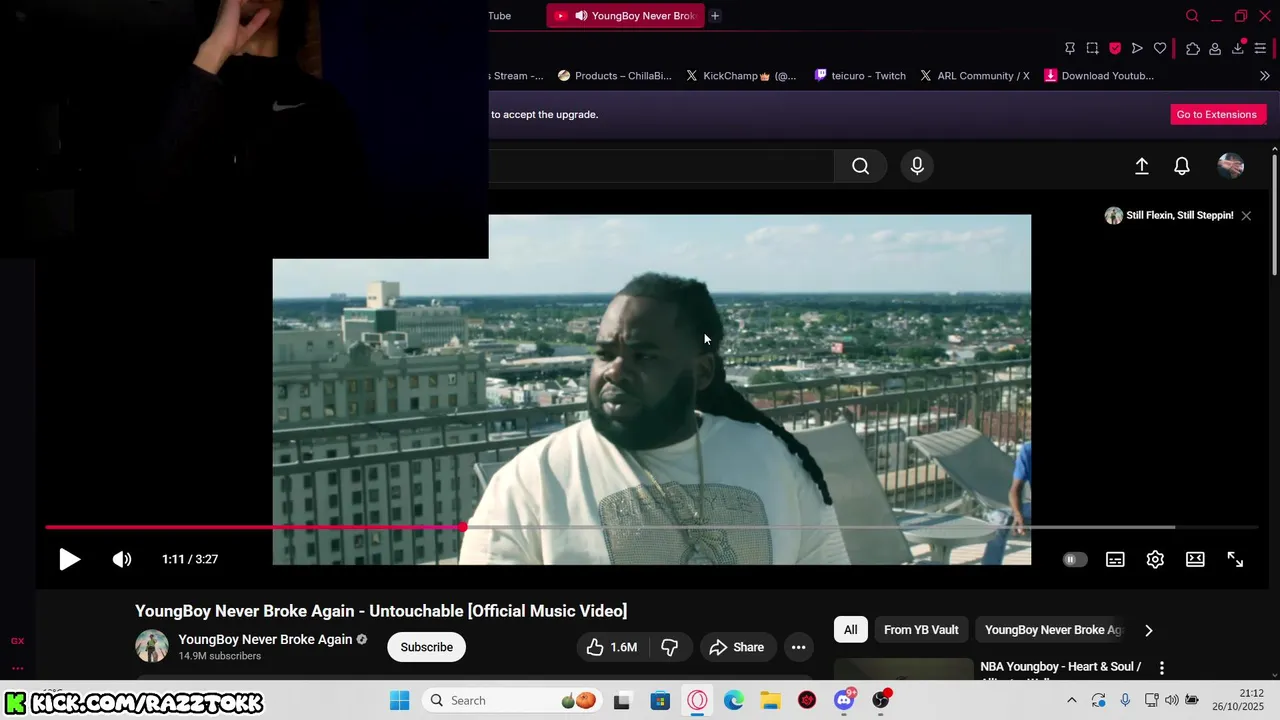The height and width of the screenshot is (720, 1280).
Task: Expand hidden system tray icons chevron
Action: click(1072, 700)
